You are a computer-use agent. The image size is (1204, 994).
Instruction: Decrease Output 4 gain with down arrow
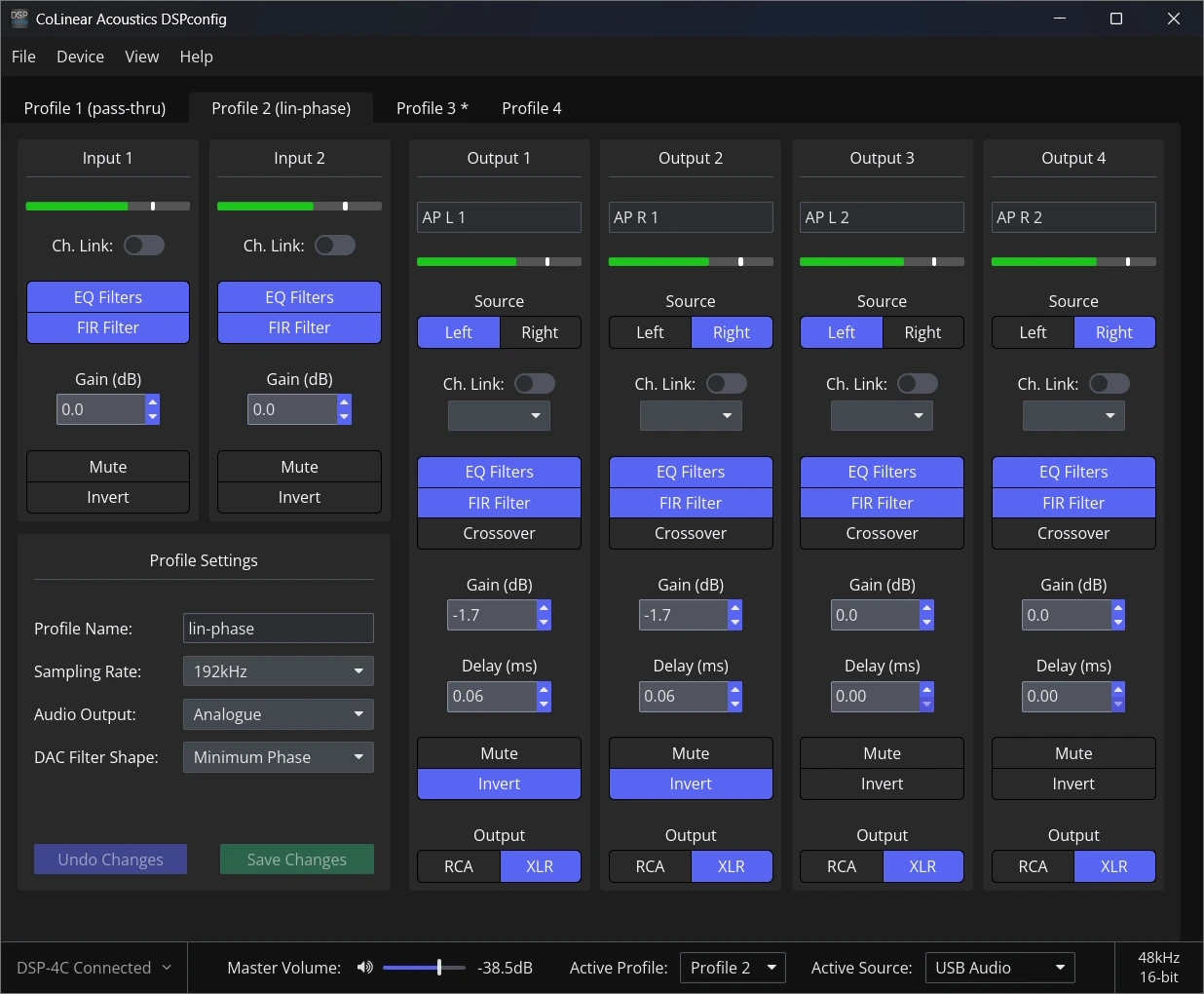pyautogui.click(x=1118, y=623)
